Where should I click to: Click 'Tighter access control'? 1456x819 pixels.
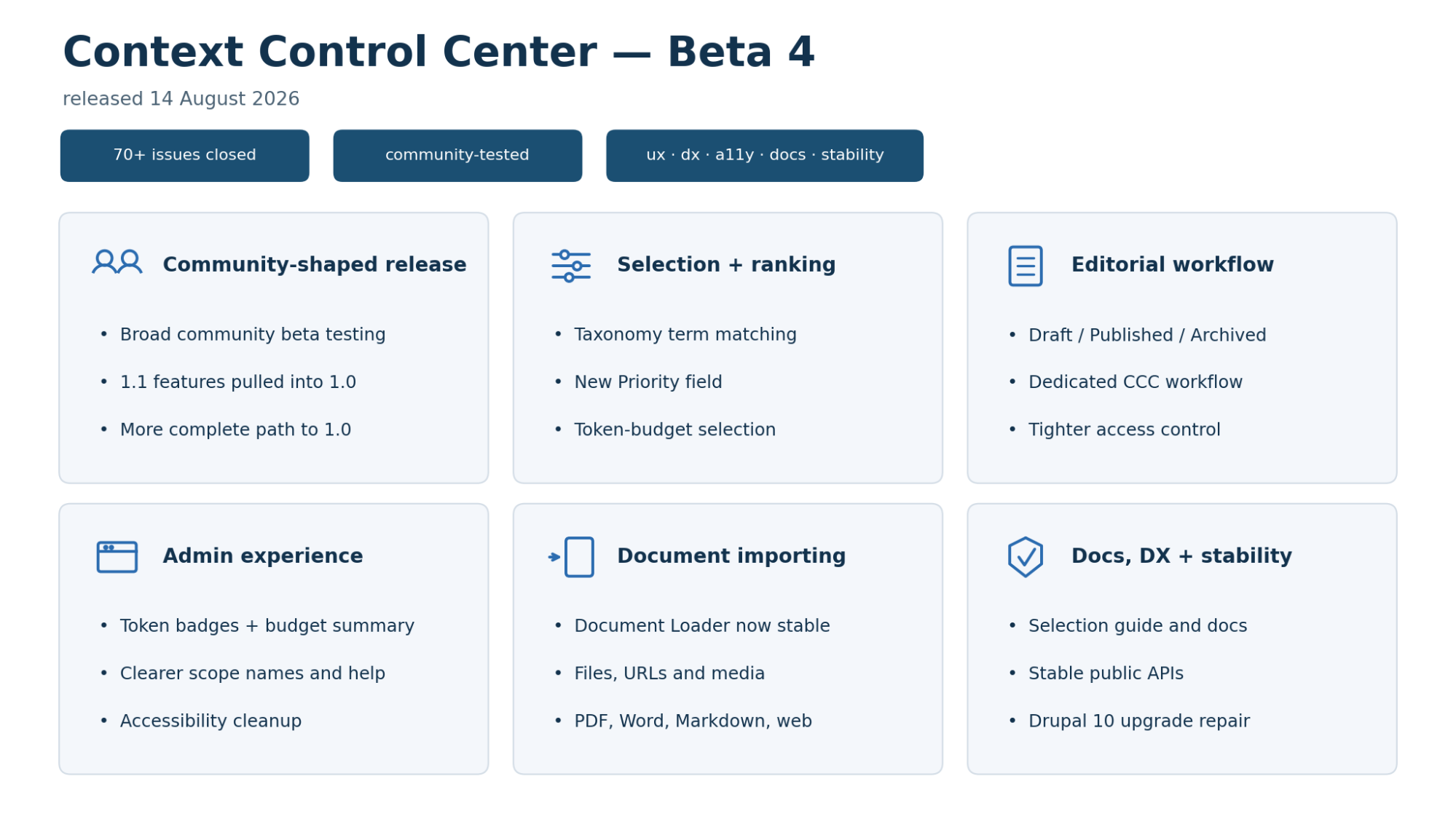coord(1125,430)
